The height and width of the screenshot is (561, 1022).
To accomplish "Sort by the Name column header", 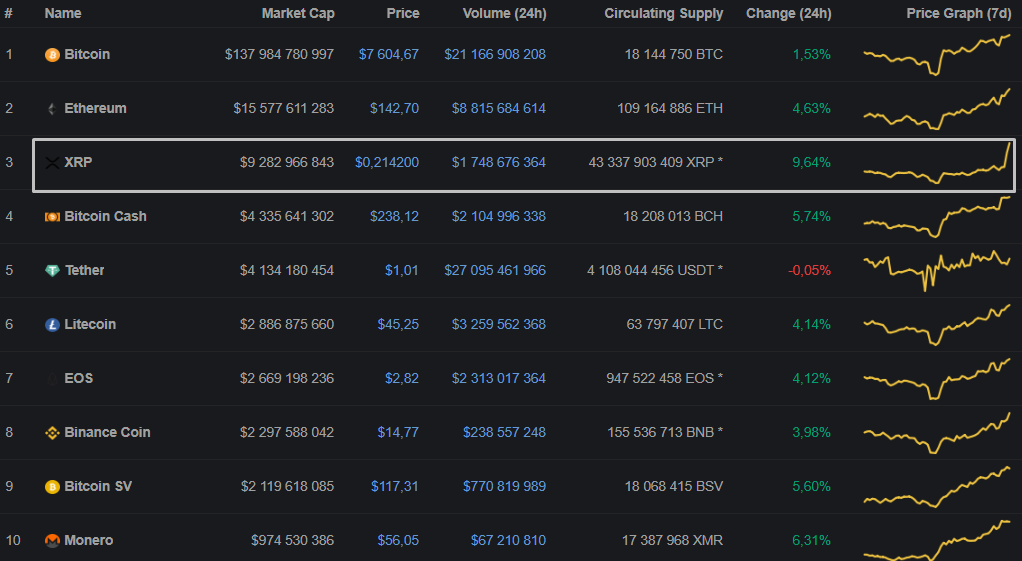I will pos(63,13).
